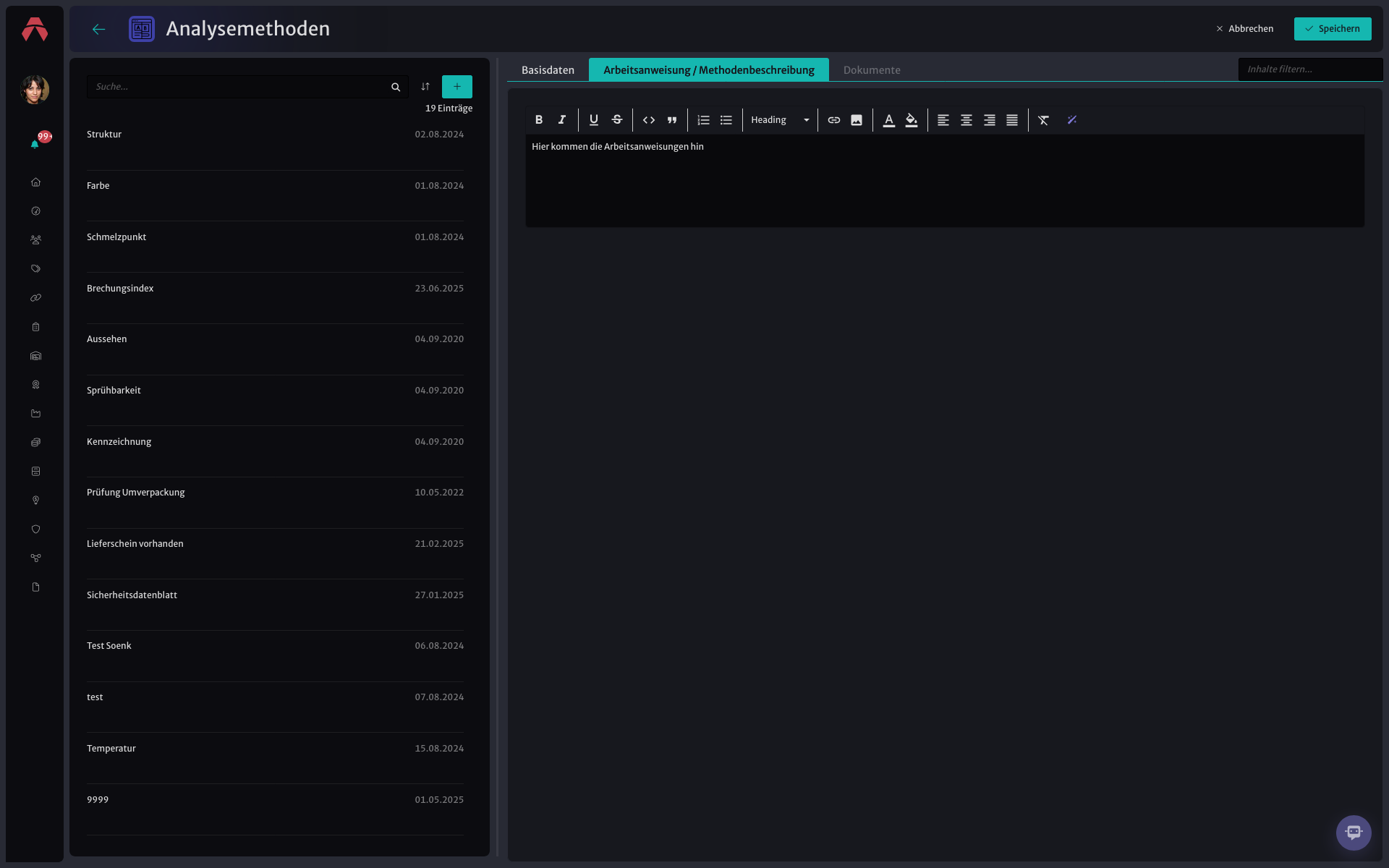Clear text formatting
This screenshot has width=1389, height=868.
1044,120
